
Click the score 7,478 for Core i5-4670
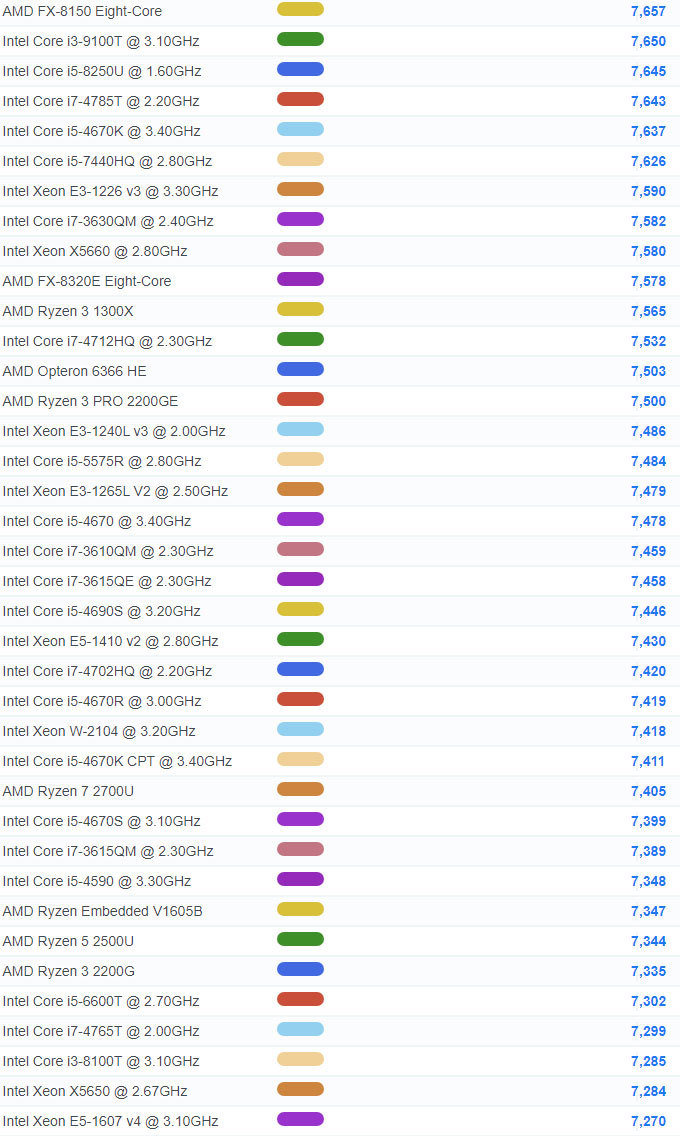(x=648, y=521)
